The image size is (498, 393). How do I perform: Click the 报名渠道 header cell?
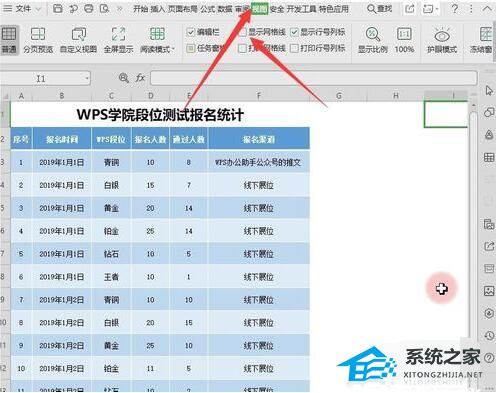tap(259, 139)
